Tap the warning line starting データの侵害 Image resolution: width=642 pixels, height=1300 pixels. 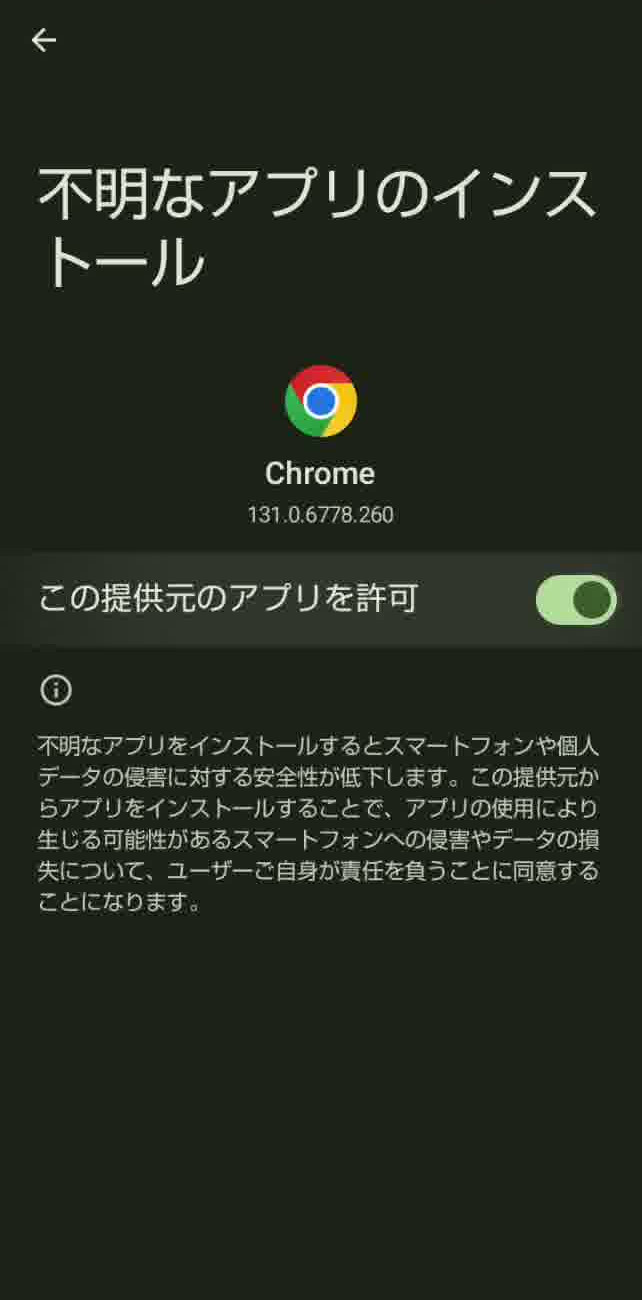point(319,776)
